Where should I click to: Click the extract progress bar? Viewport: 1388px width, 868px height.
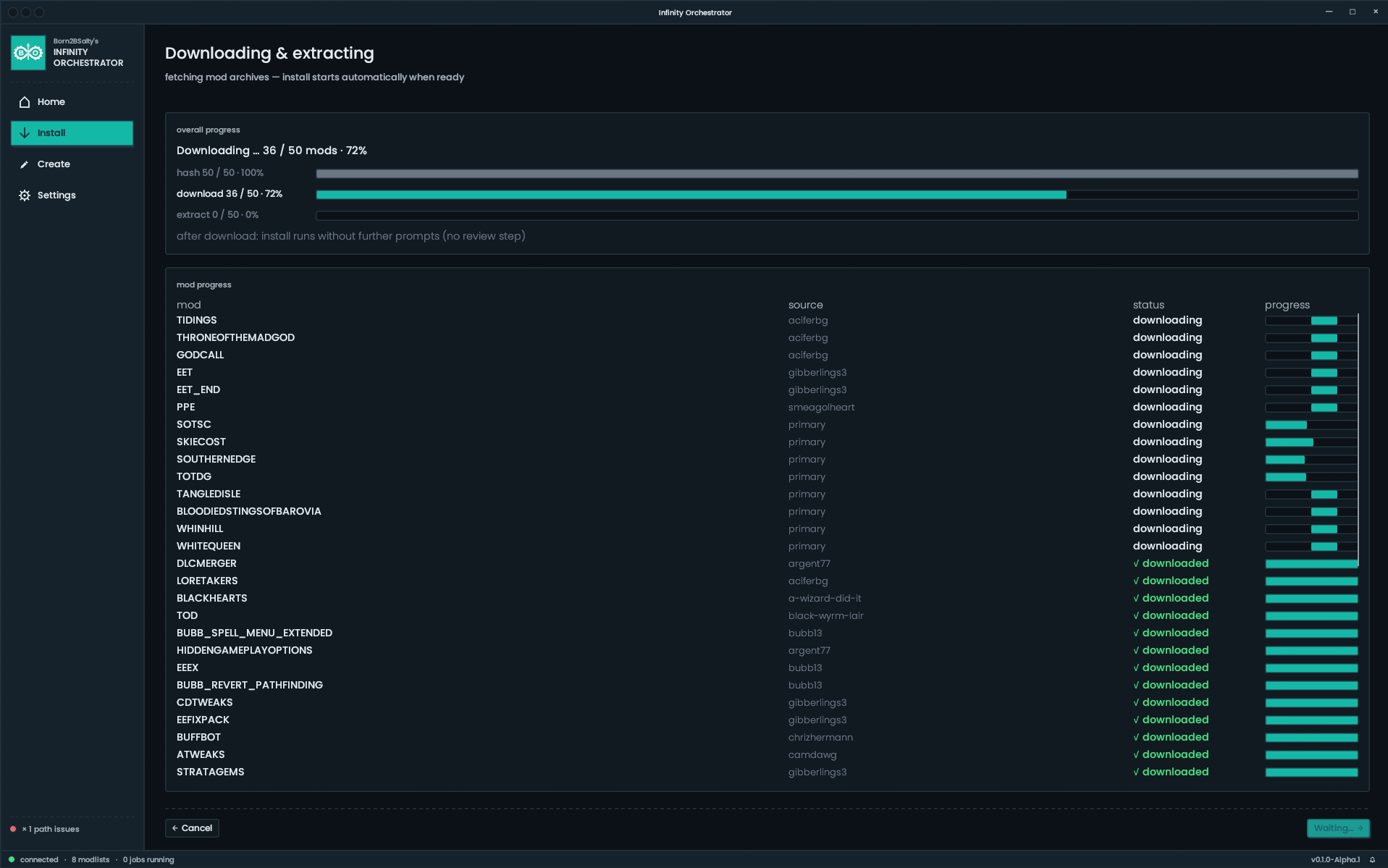coord(837,216)
